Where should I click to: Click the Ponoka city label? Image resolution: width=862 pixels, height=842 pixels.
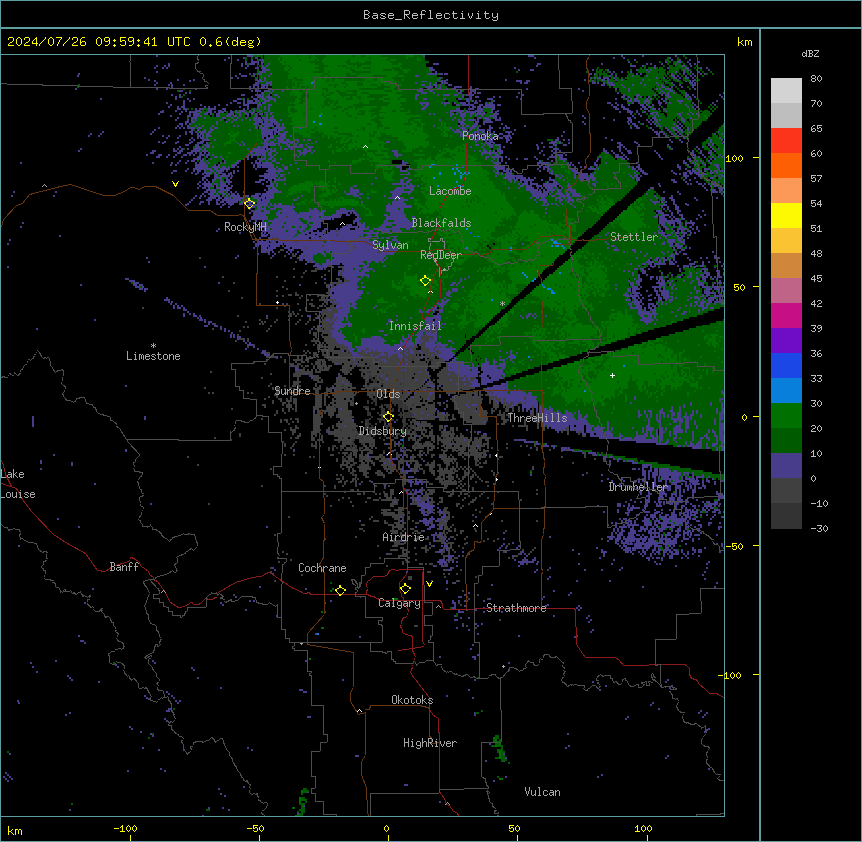click(480, 136)
